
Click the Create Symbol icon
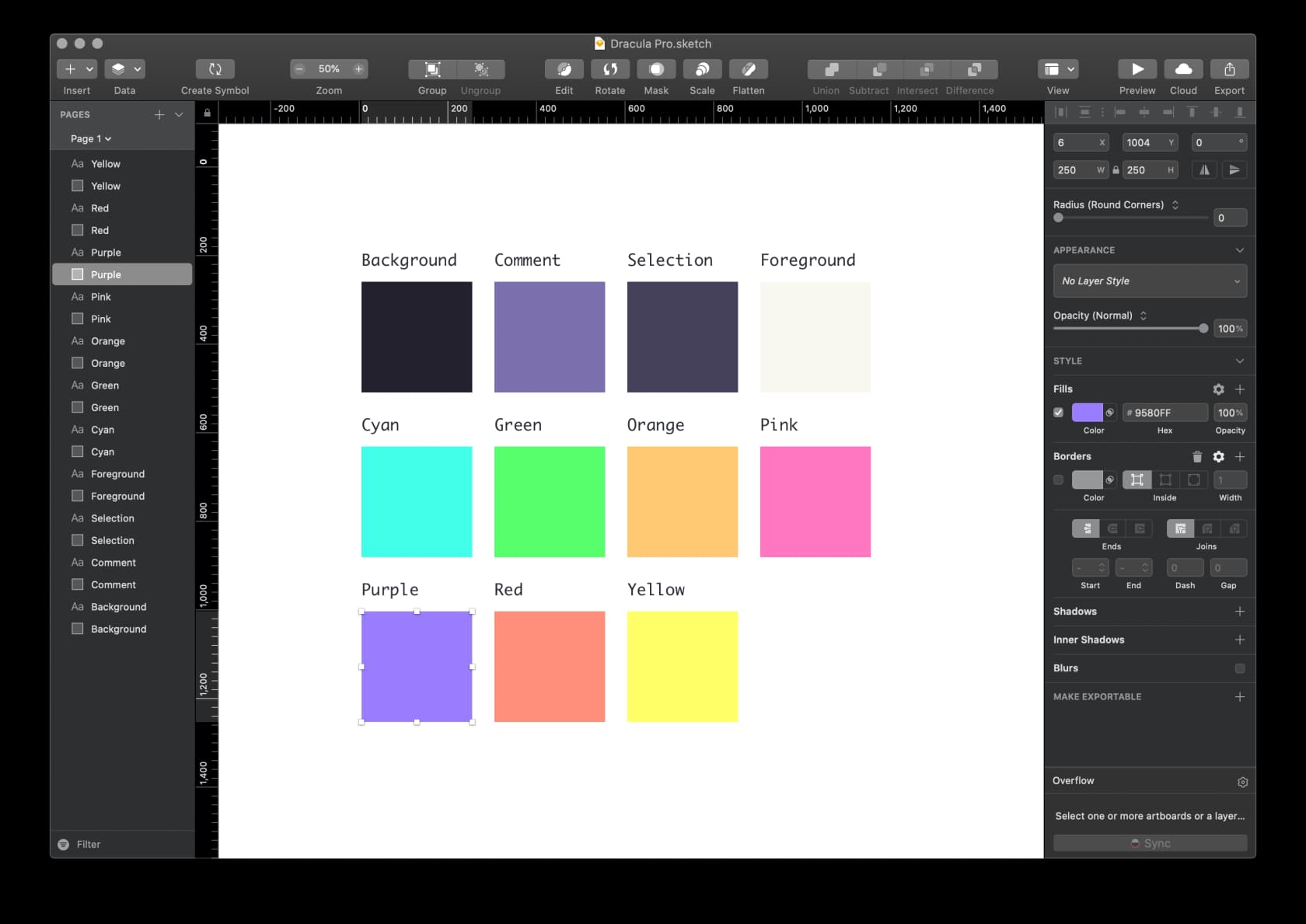[214, 69]
